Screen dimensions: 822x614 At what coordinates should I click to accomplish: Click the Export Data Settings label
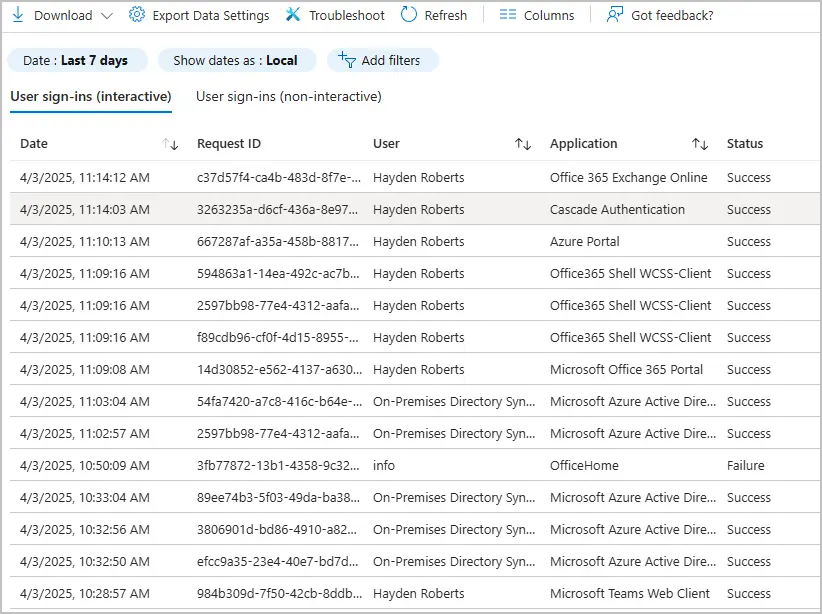[211, 16]
